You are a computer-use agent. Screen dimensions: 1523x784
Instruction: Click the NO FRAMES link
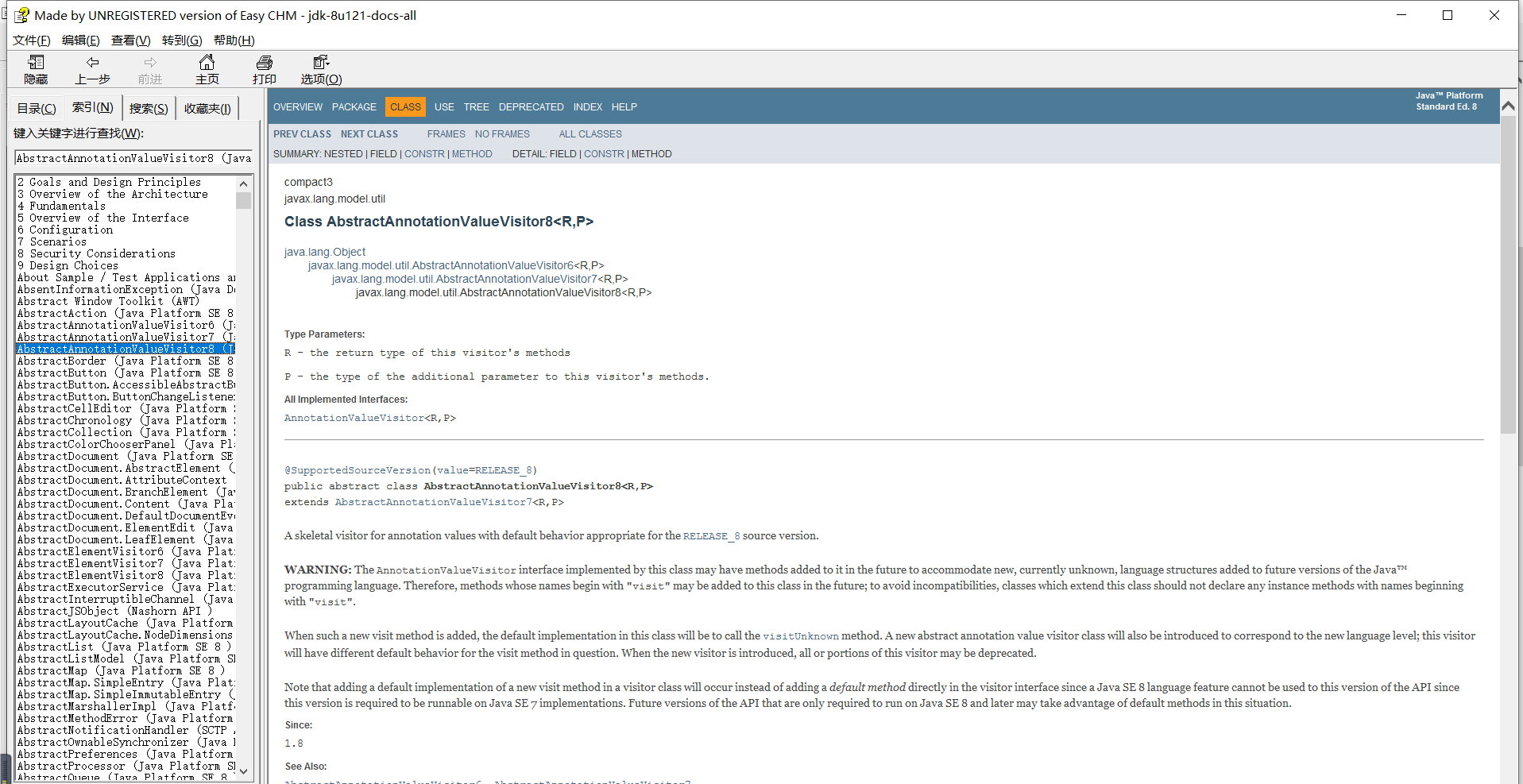[x=501, y=133]
